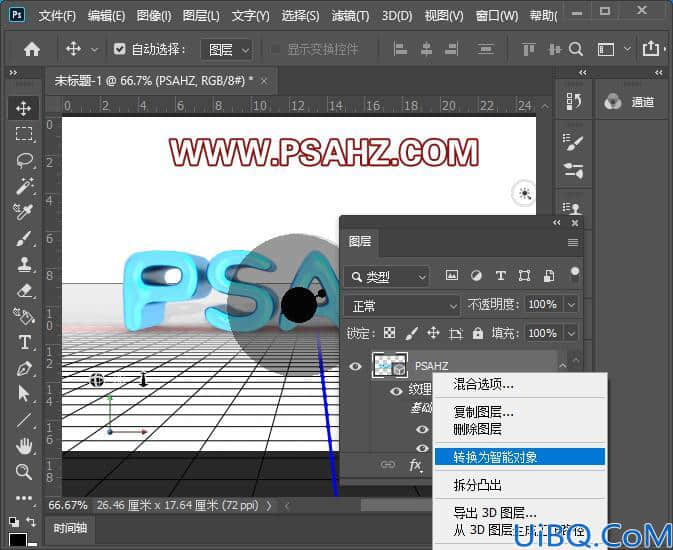Open the search magnifier in options bar
Screen dimensions: 673x550
pyautogui.click(x=576, y=49)
